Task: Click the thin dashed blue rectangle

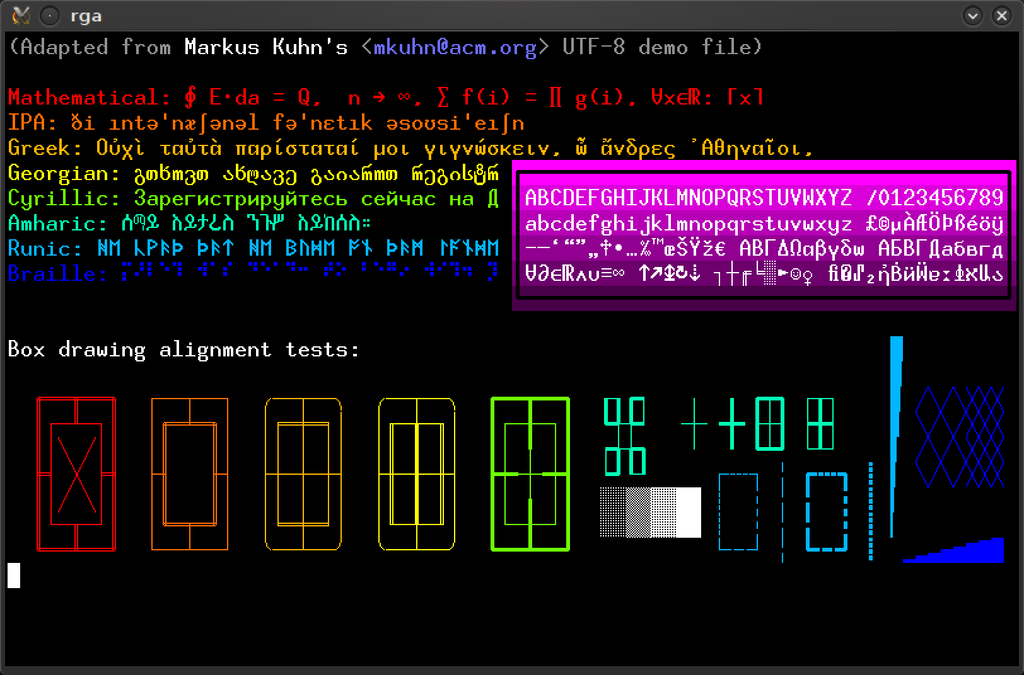Action: (x=739, y=512)
